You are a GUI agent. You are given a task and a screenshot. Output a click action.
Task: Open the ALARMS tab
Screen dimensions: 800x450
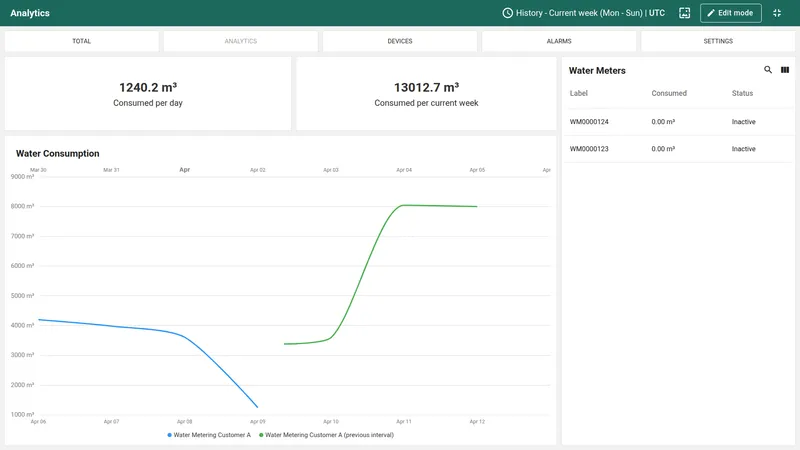tap(559, 41)
